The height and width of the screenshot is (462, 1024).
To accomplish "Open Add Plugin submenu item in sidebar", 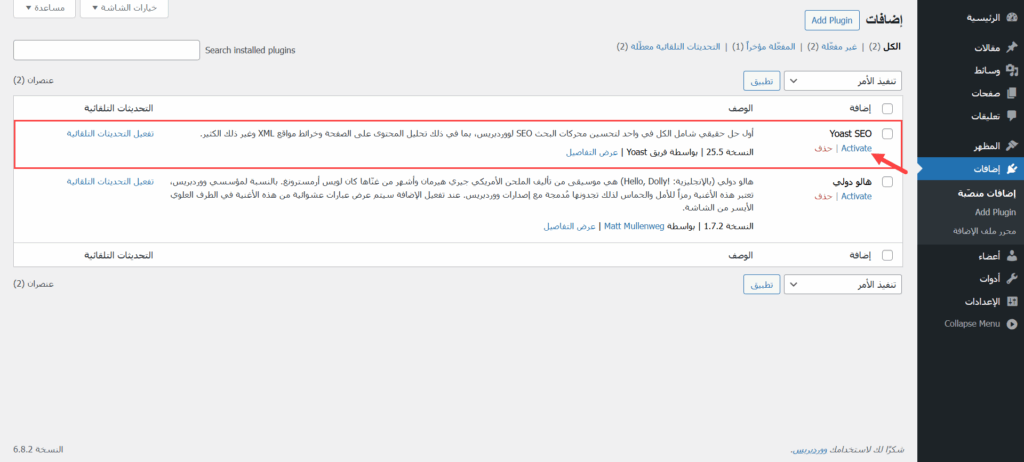I will pyautogui.click(x=996, y=212).
